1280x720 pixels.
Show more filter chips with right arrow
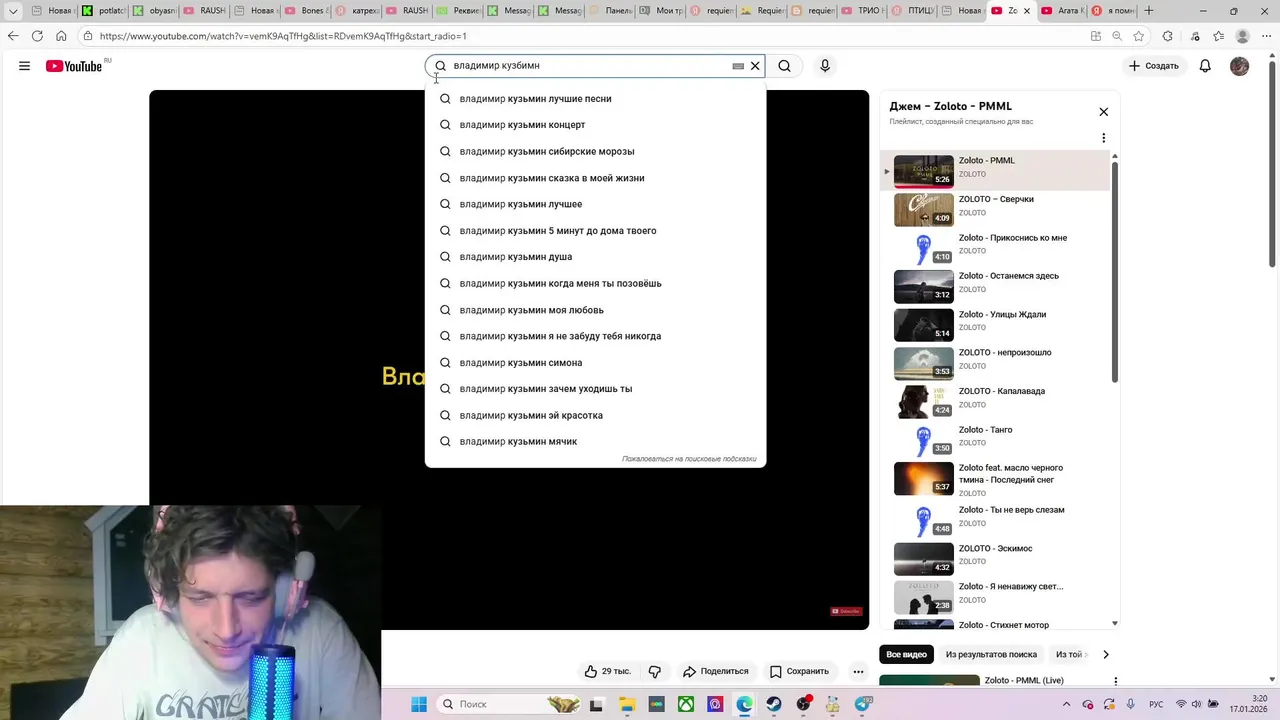click(1105, 654)
